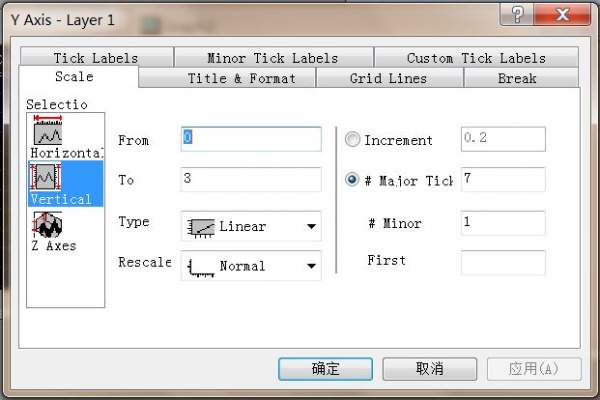This screenshot has height=400, width=600.
Task: Click the # Minor ticks input field
Action: [503, 223]
